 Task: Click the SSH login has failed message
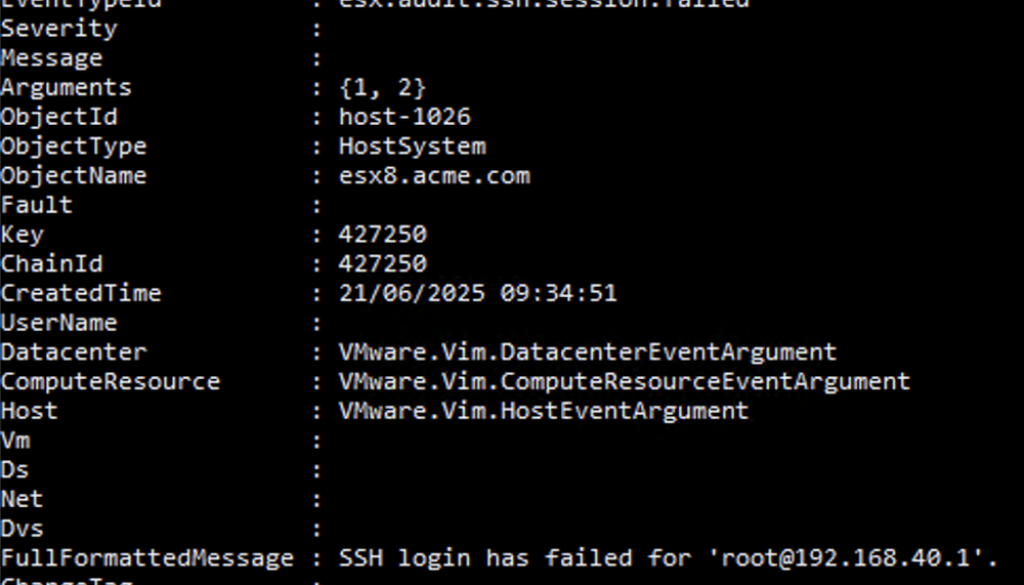point(668,558)
